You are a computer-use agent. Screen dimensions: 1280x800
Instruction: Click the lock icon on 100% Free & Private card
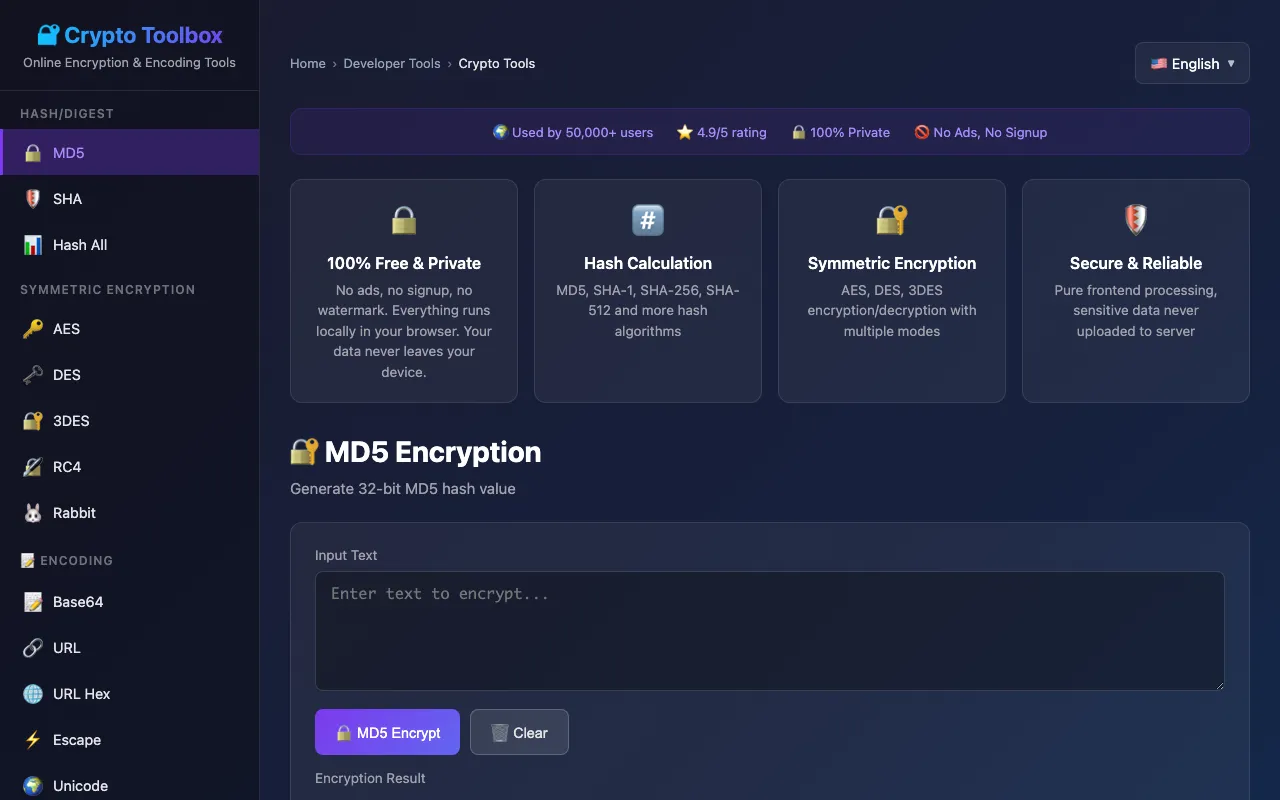coord(404,220)
